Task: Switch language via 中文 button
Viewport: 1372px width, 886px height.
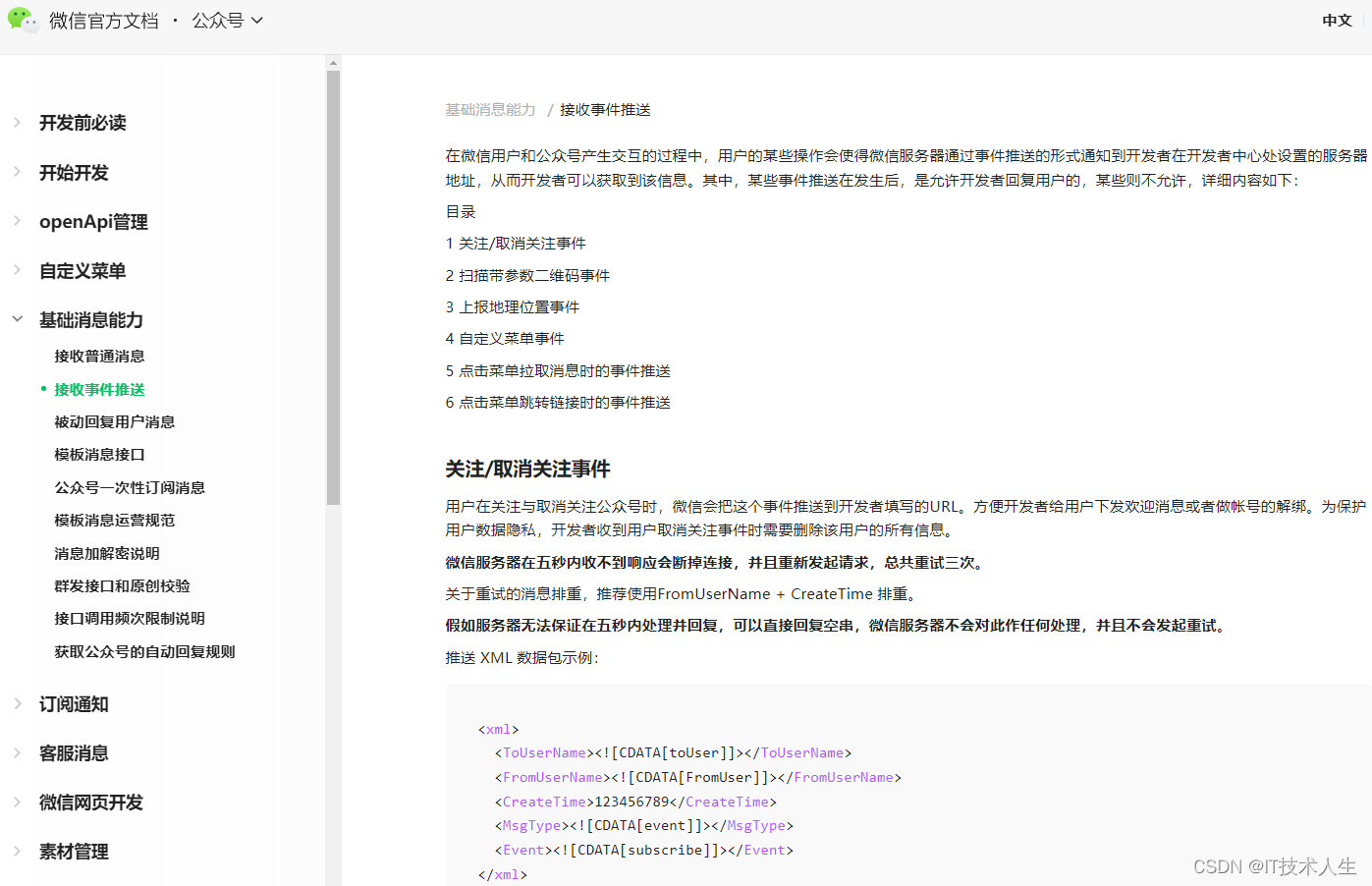Action: tap(1337, 21)
